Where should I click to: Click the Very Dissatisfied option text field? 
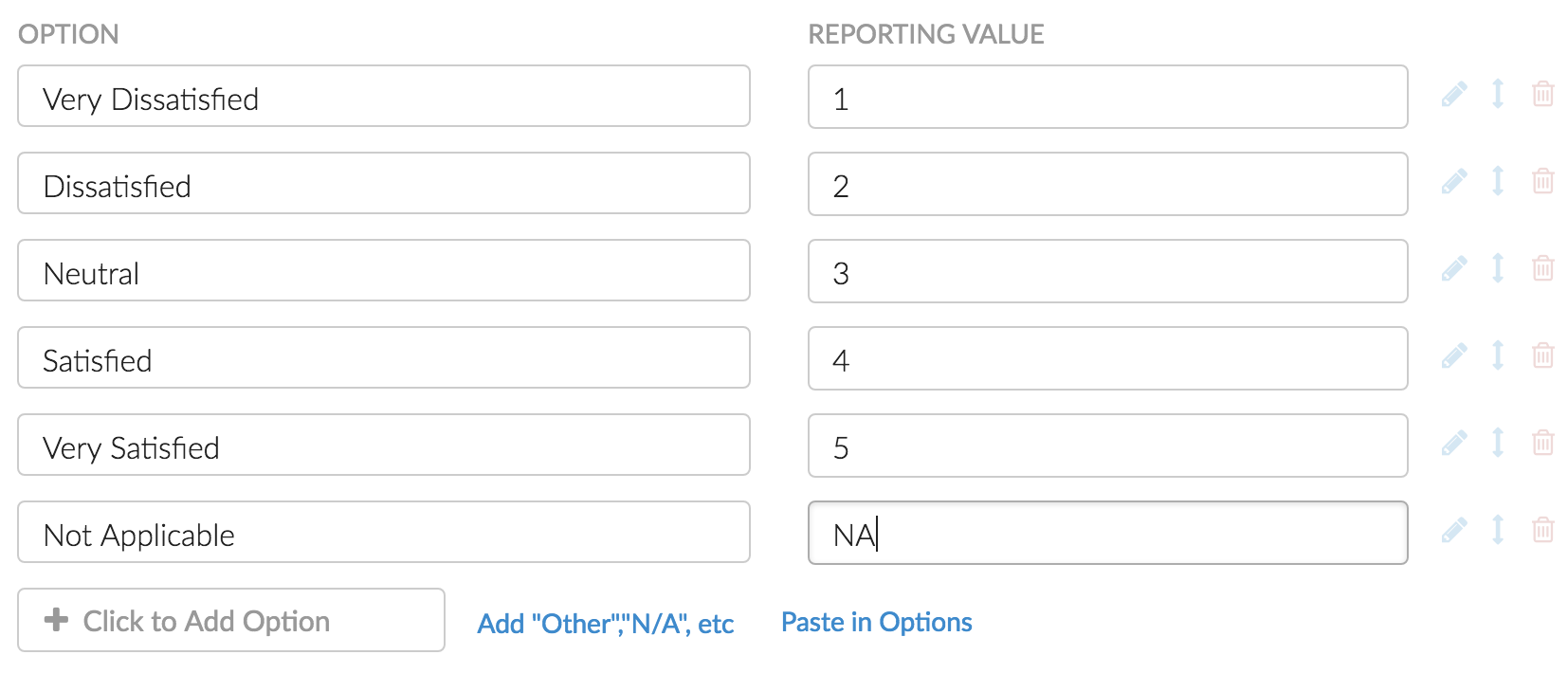[383, 96]
